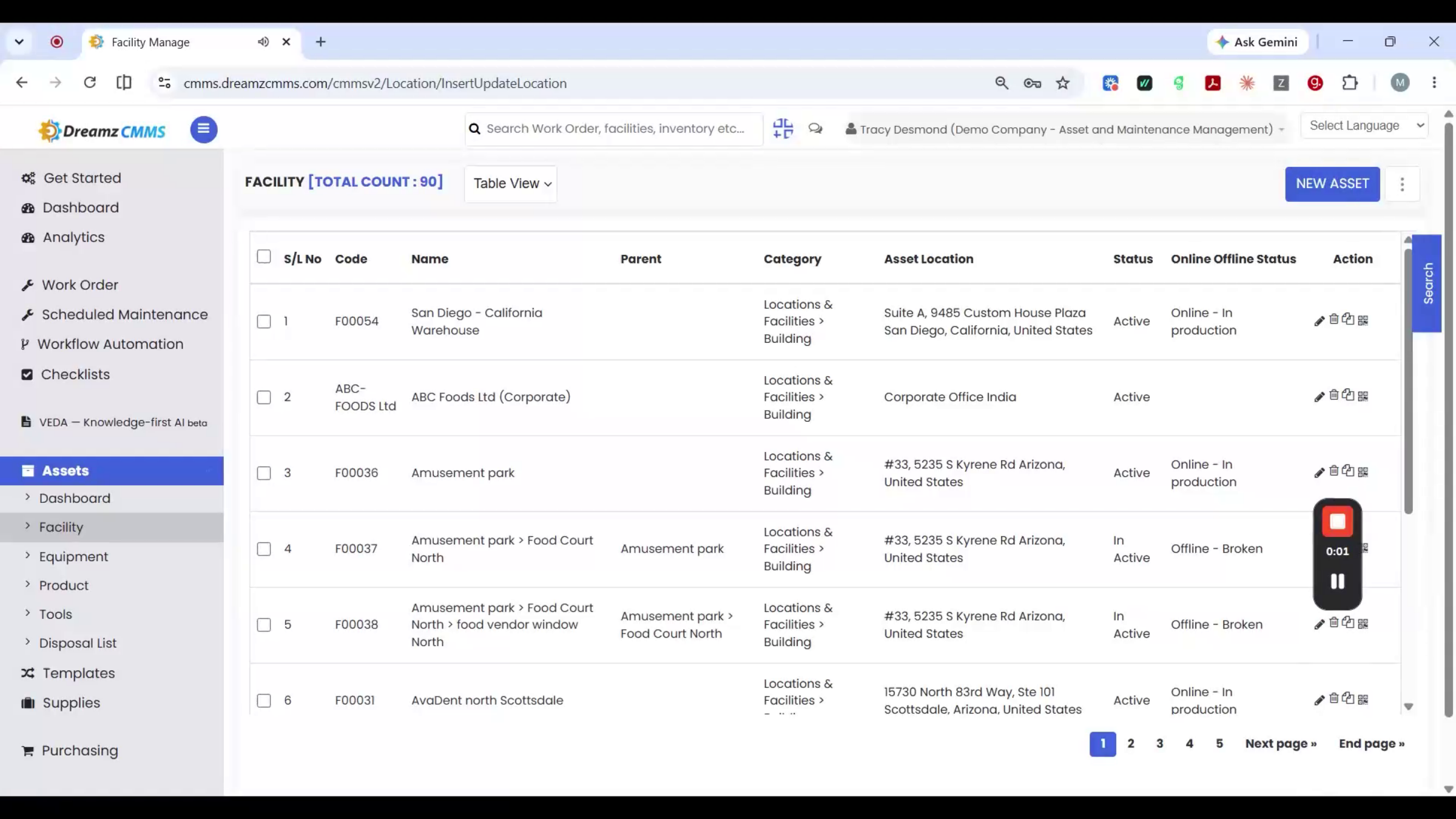
Task: Pause the screen recording
Action: [x=1338, y=581]
